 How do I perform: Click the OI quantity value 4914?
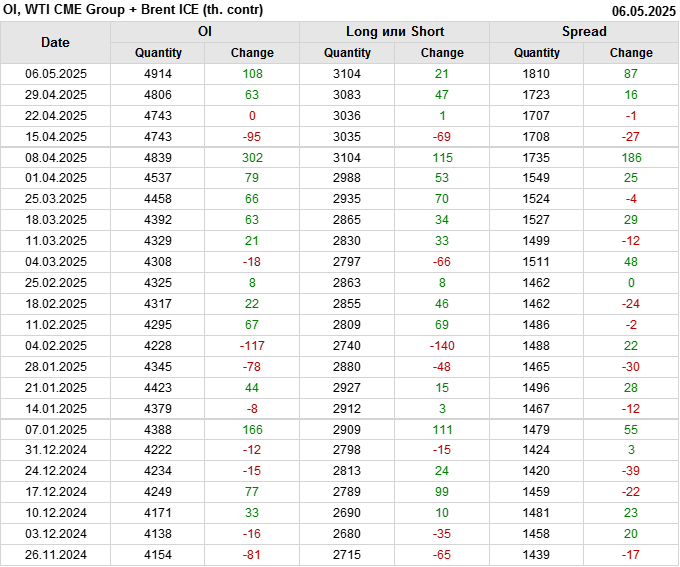tap(158, 74)
